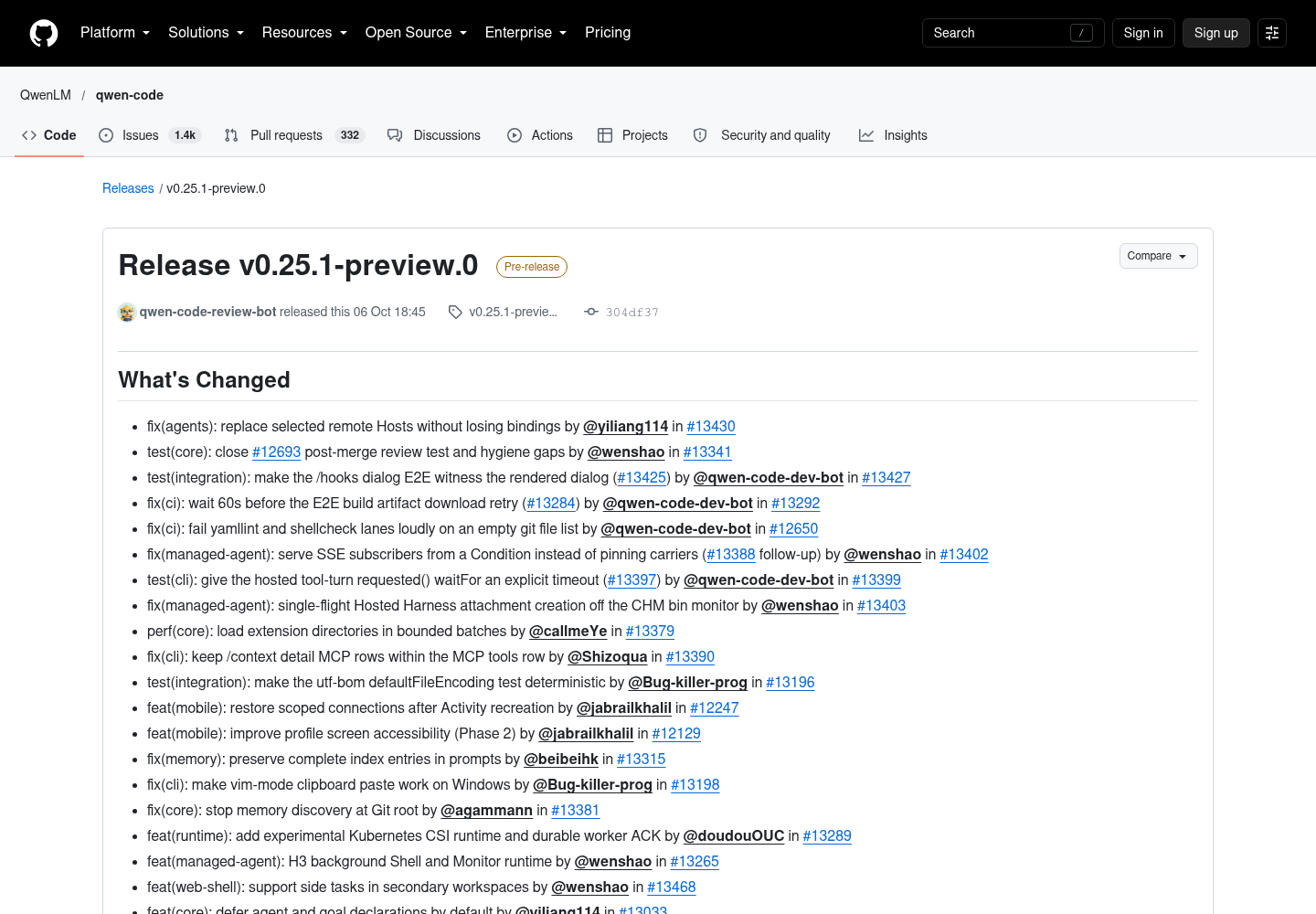
Task: Click the slash shortcut key icon in Search
Action: (x=1081, y=33)
